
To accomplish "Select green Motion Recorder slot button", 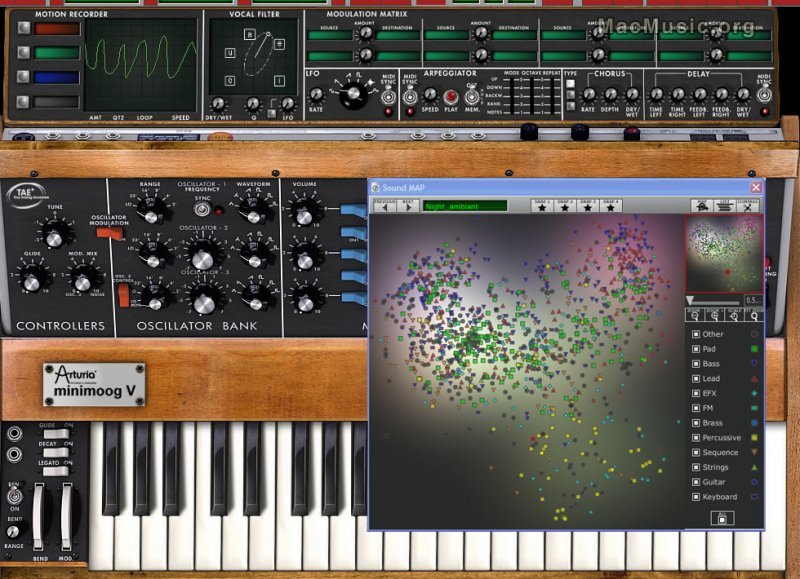I will [23, 52].
